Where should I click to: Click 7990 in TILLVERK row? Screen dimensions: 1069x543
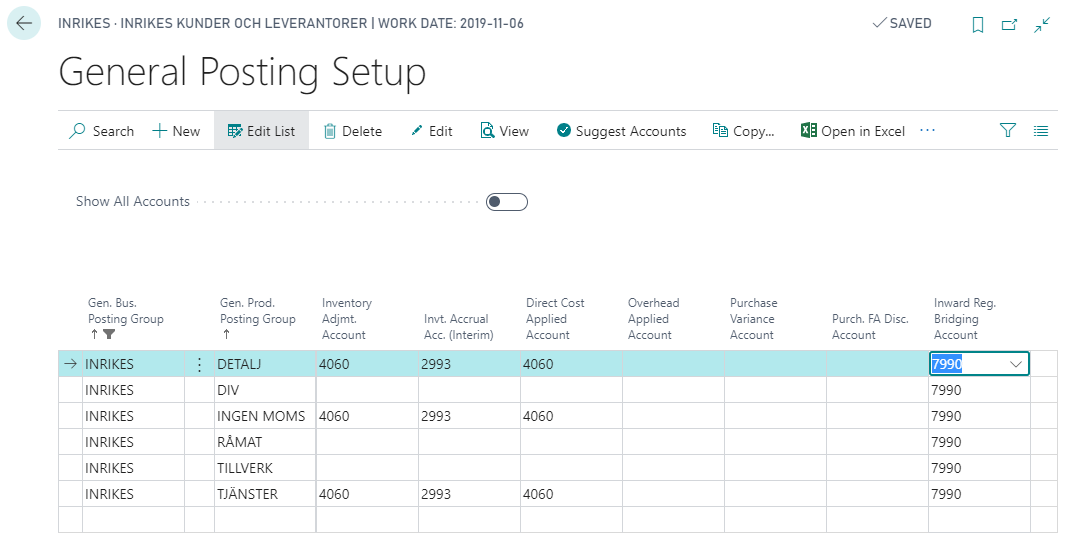(979, 468)
